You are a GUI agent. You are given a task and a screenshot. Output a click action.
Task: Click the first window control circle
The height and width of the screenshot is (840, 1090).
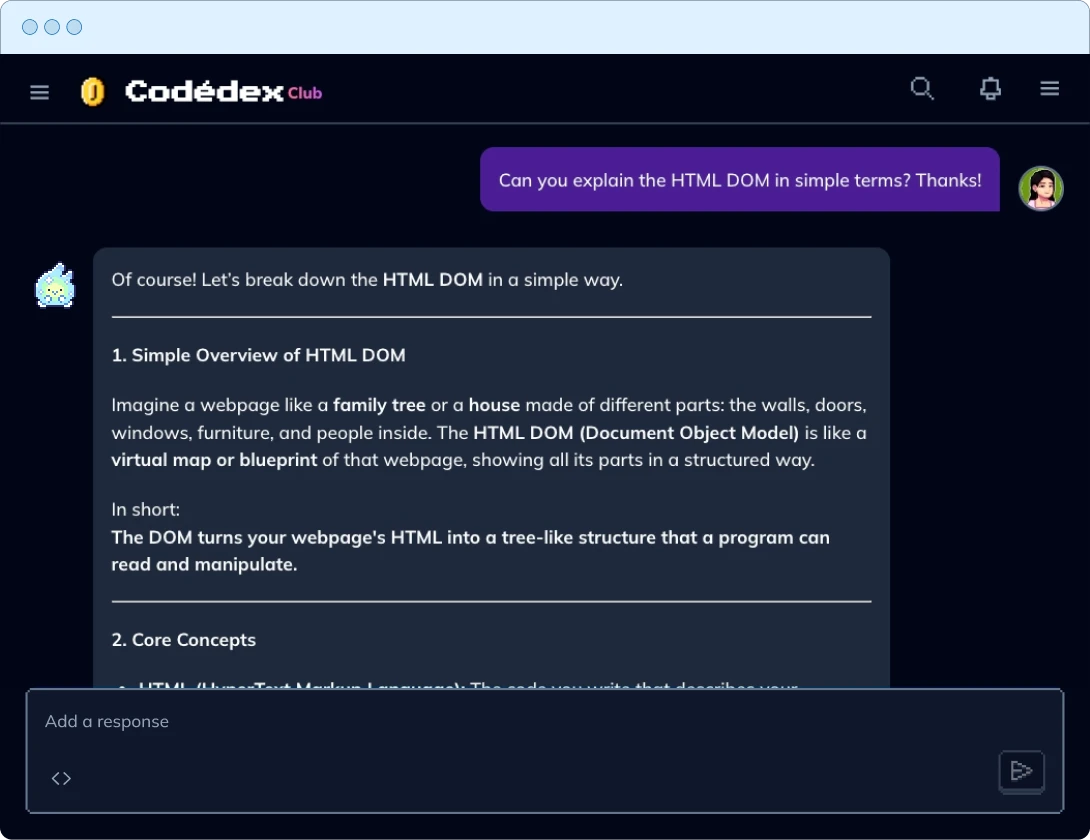[30, 27]
